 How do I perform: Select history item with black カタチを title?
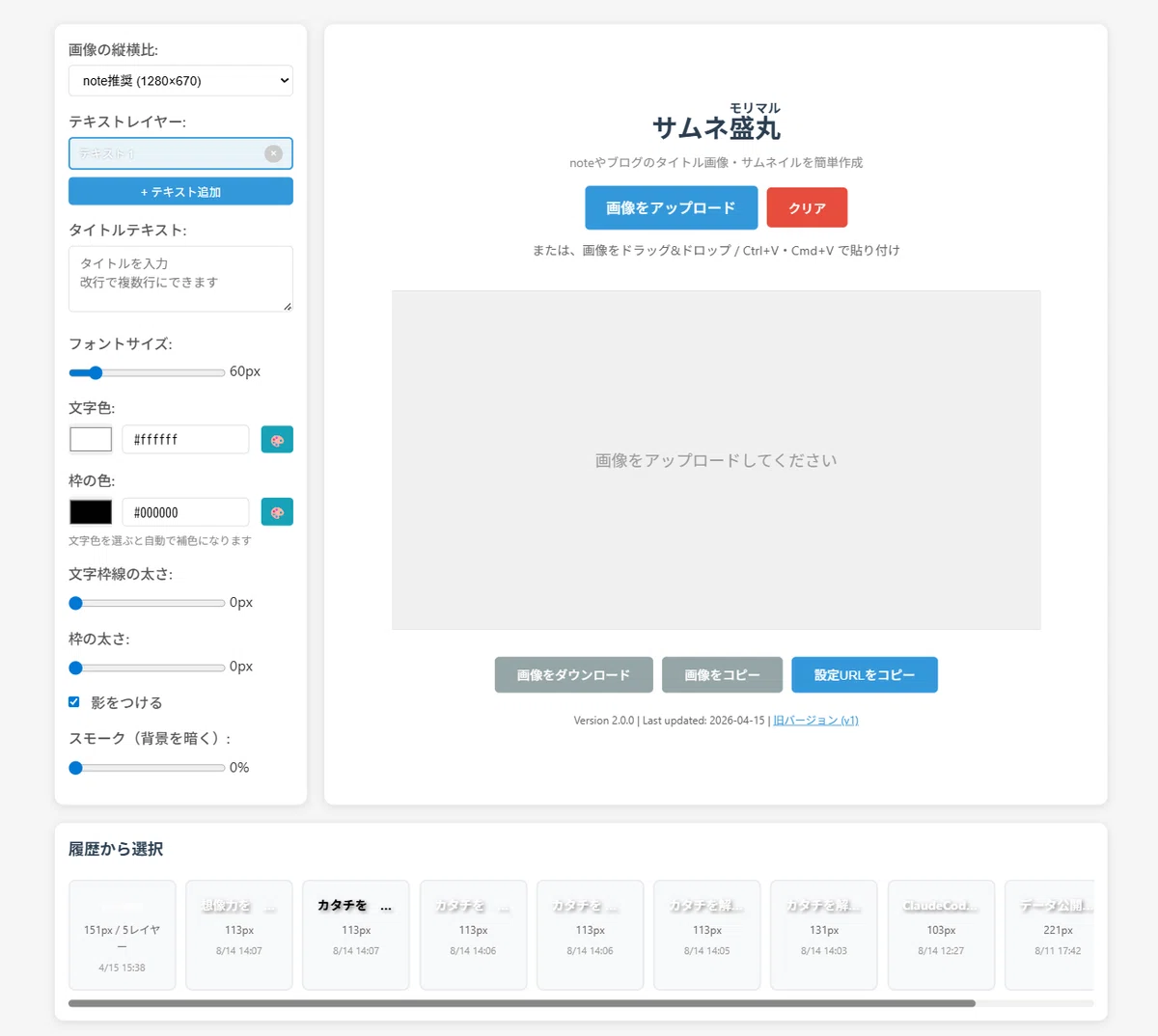pos(356,935)
